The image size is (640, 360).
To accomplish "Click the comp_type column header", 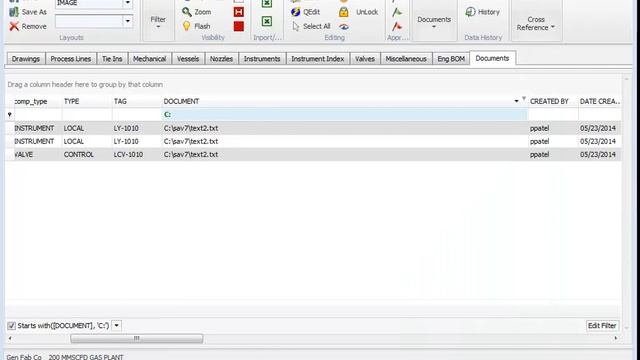I will [38, 101].
